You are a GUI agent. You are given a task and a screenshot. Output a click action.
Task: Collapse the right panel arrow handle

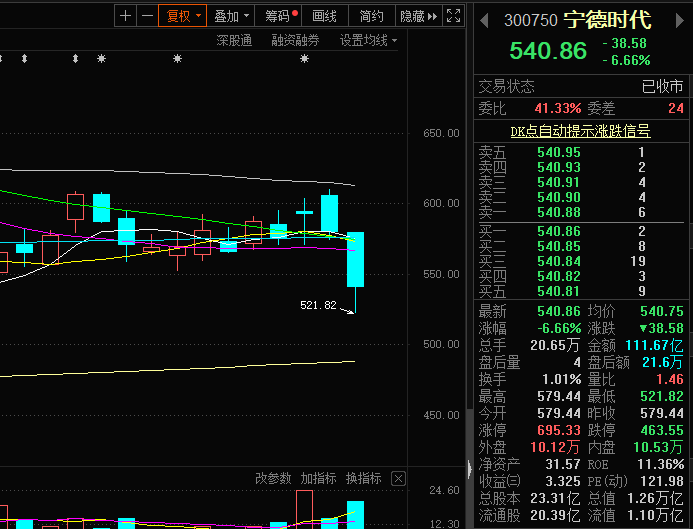469,469
